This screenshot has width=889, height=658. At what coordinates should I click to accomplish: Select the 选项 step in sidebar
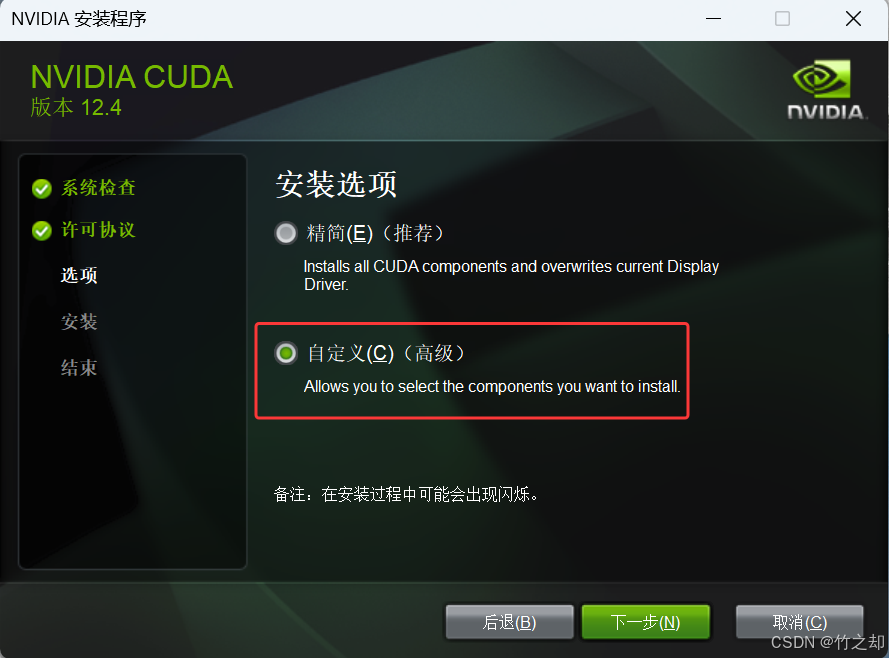point(79,275)
